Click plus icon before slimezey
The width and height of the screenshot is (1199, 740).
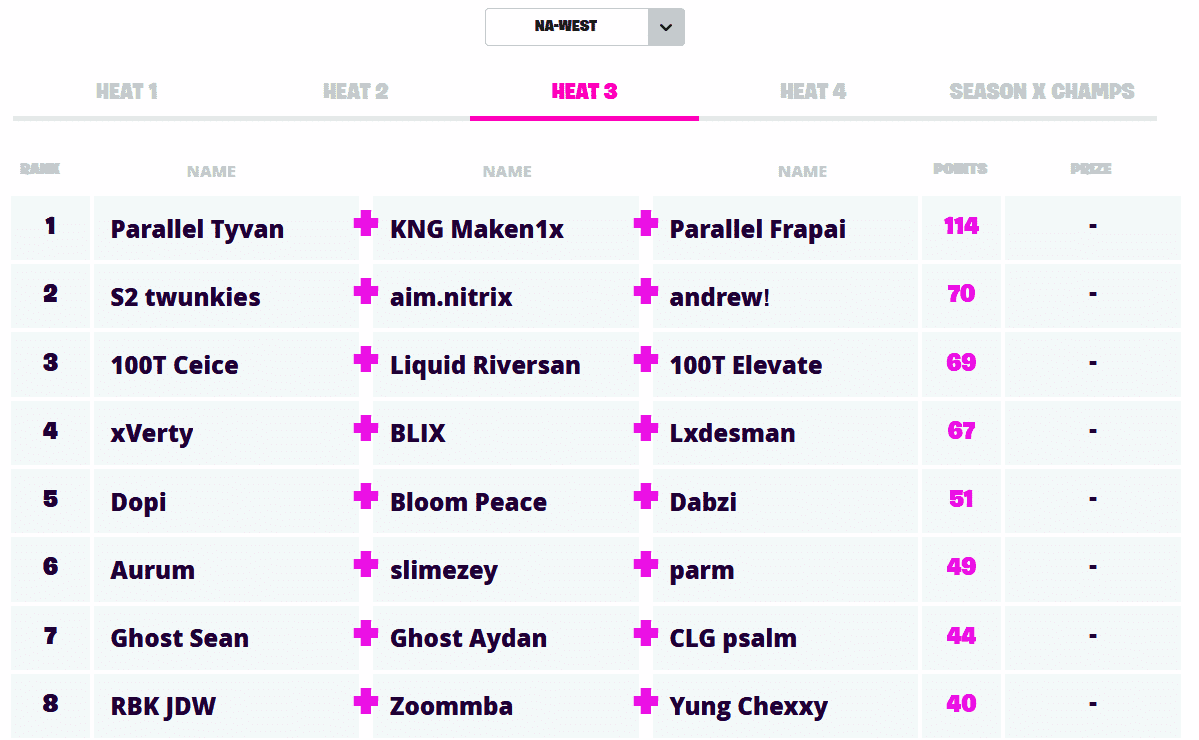366,564
